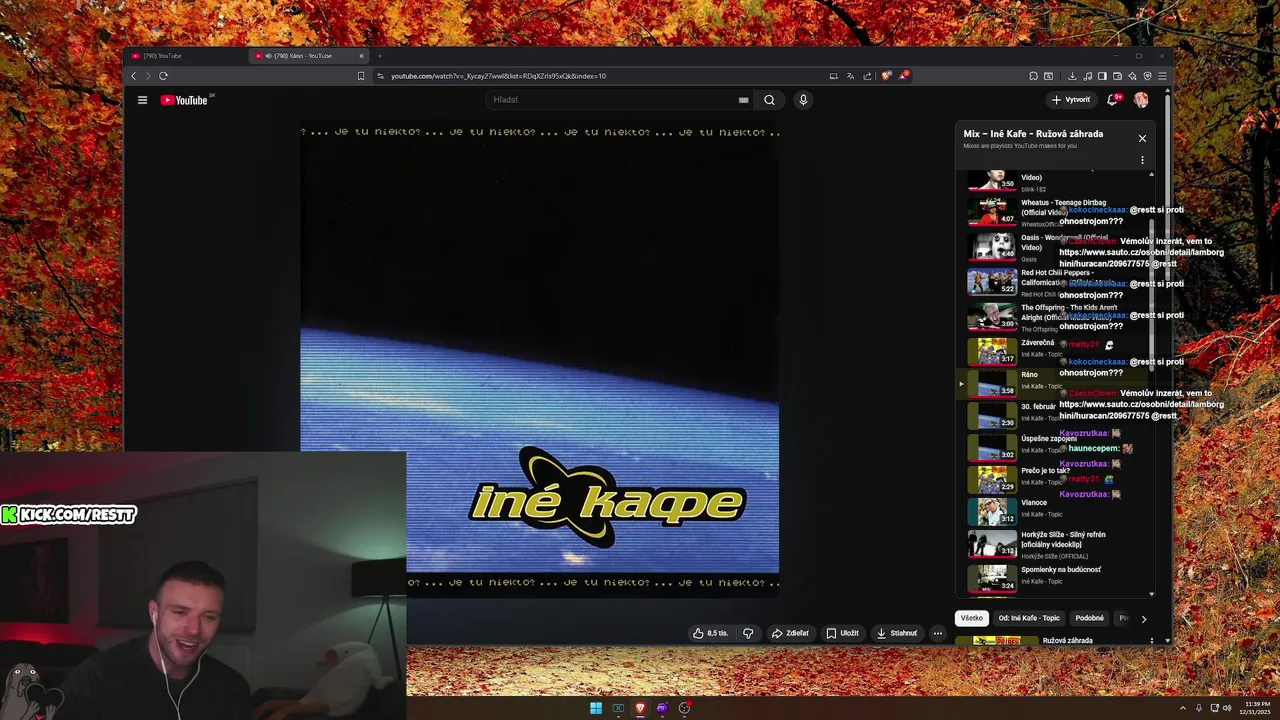Image resolution: width=1280 pixels, height=720 pixels.
Task: Toggle the browser sidebar panel icon
Action: tap(1102, 76)
